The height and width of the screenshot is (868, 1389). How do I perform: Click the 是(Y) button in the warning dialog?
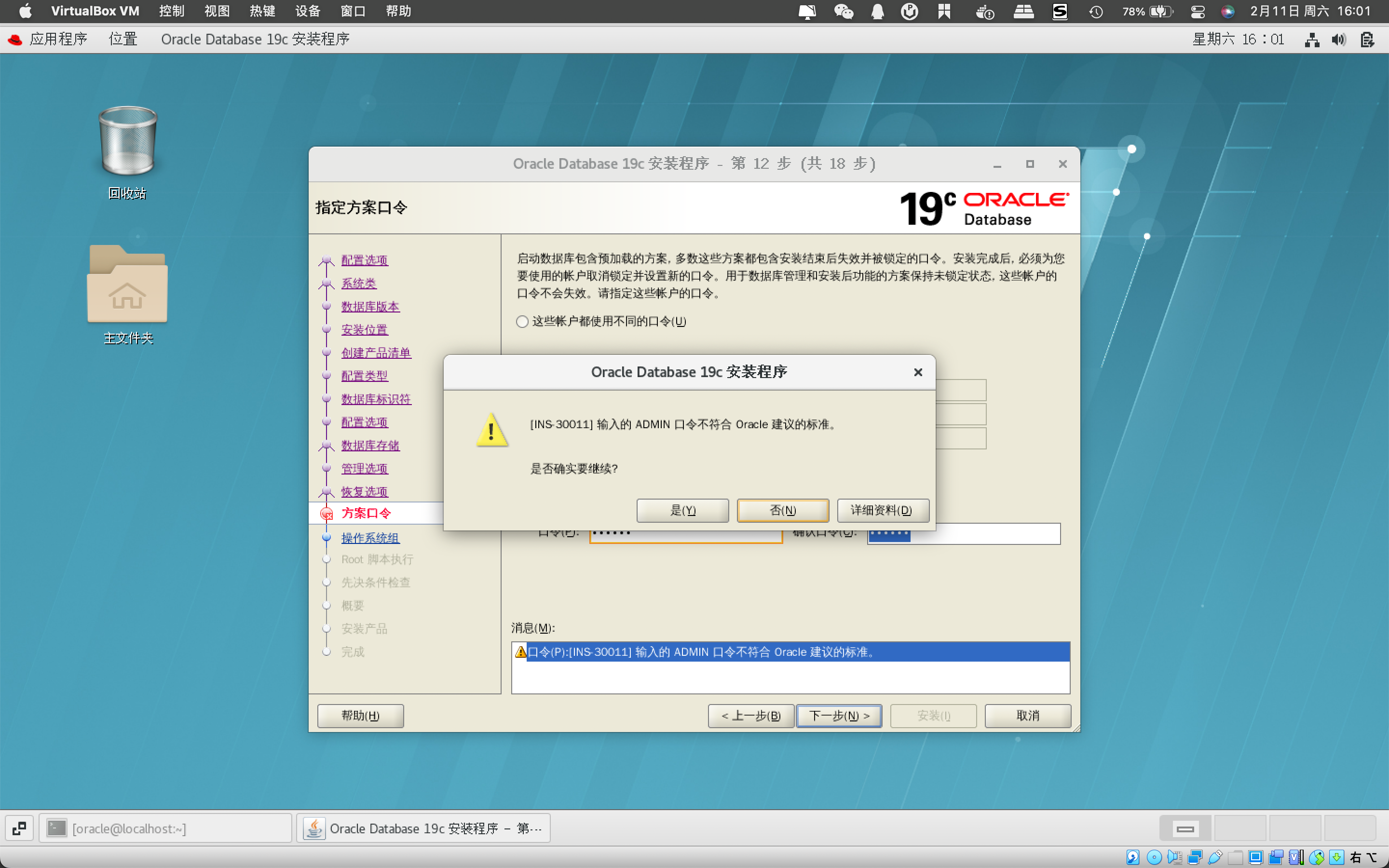click(682, 510)
